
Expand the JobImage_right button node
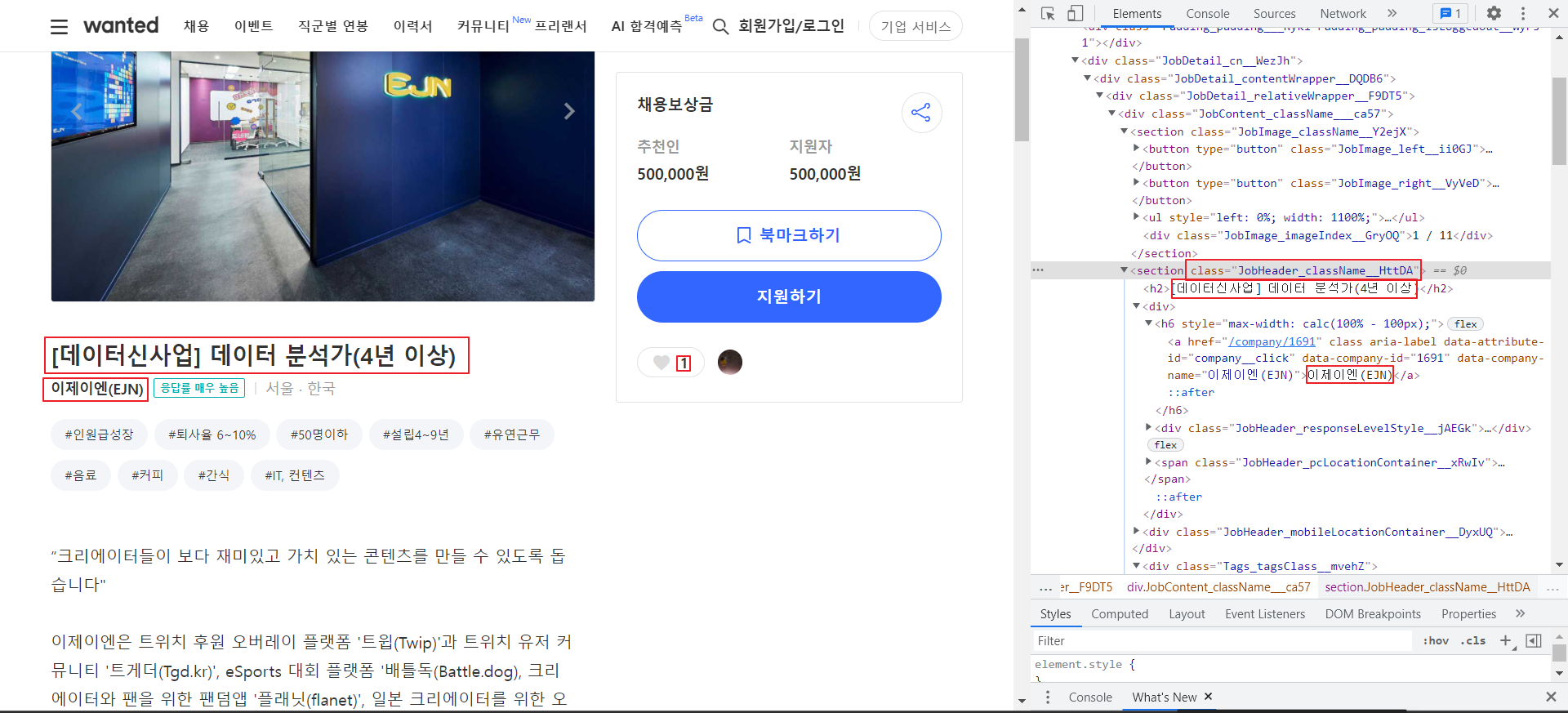coord(1136,183)
